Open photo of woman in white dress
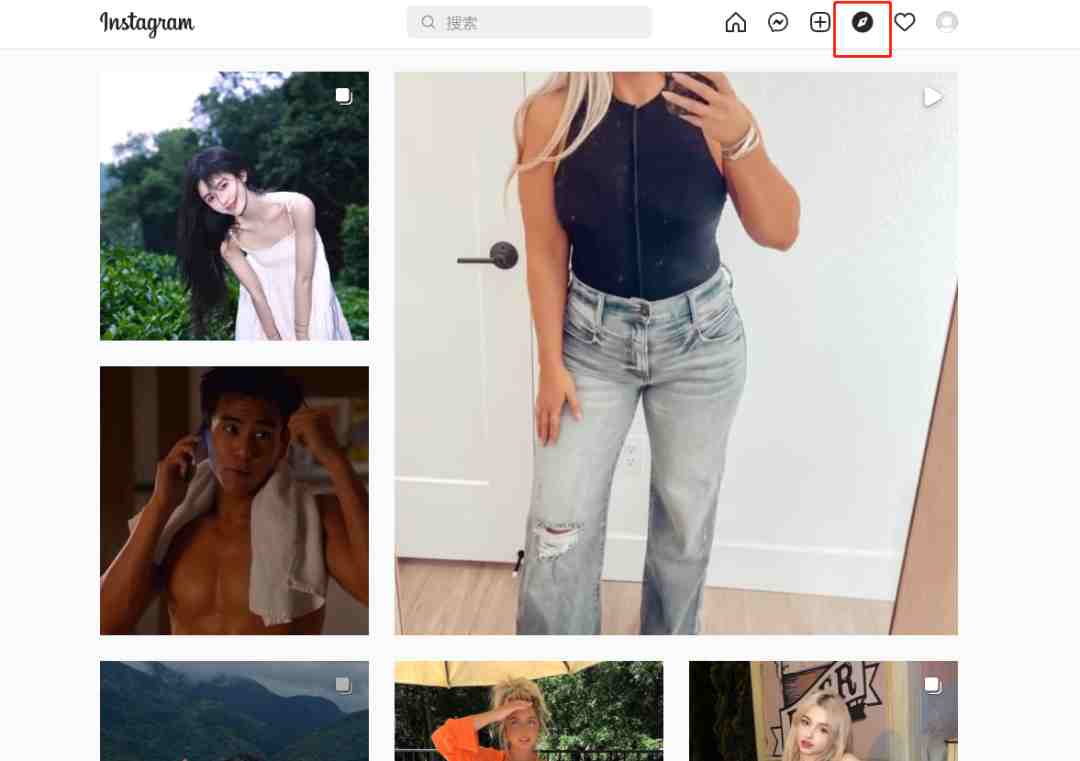This screenshot has height=761, width=1080. [x=234, y=206]
